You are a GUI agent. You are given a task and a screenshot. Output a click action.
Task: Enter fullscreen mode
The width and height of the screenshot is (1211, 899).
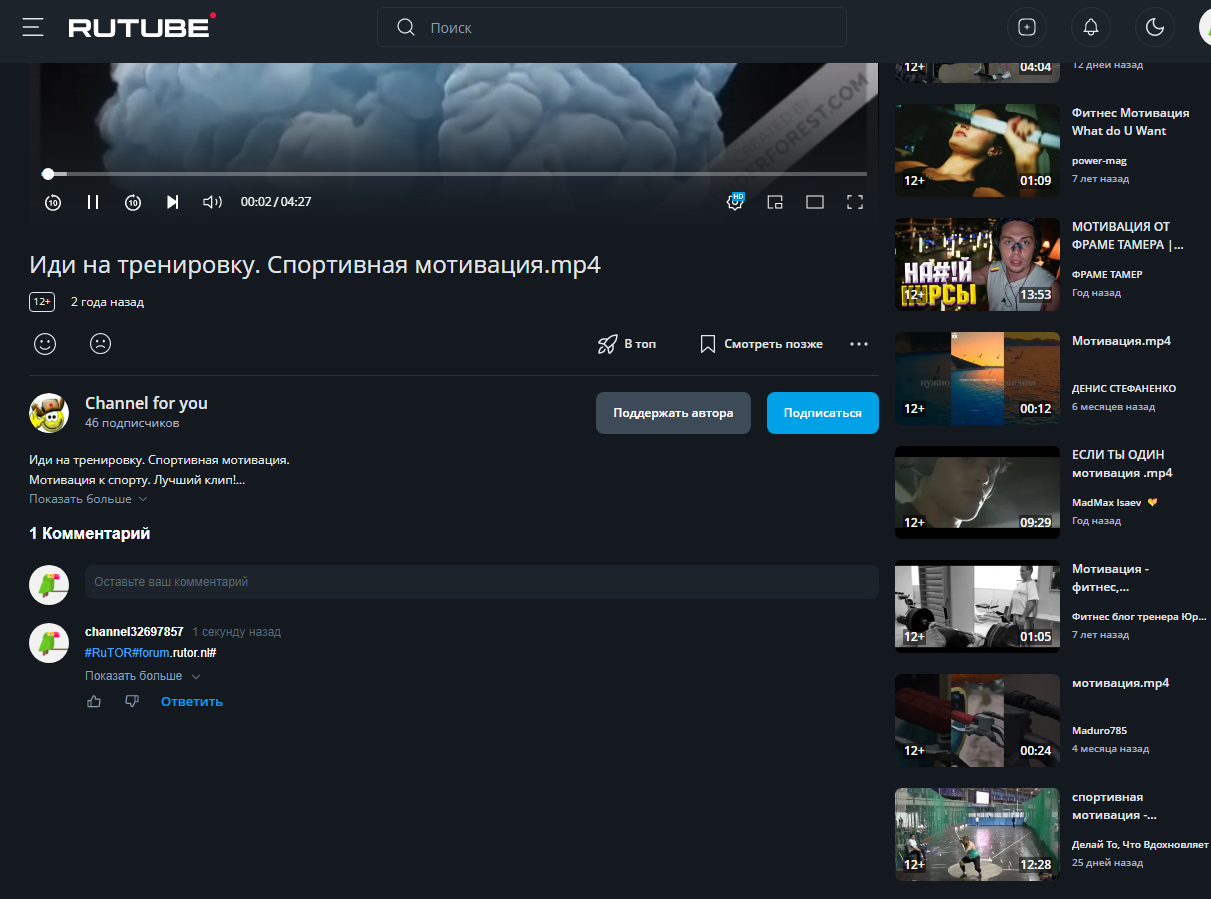(855, 202)
